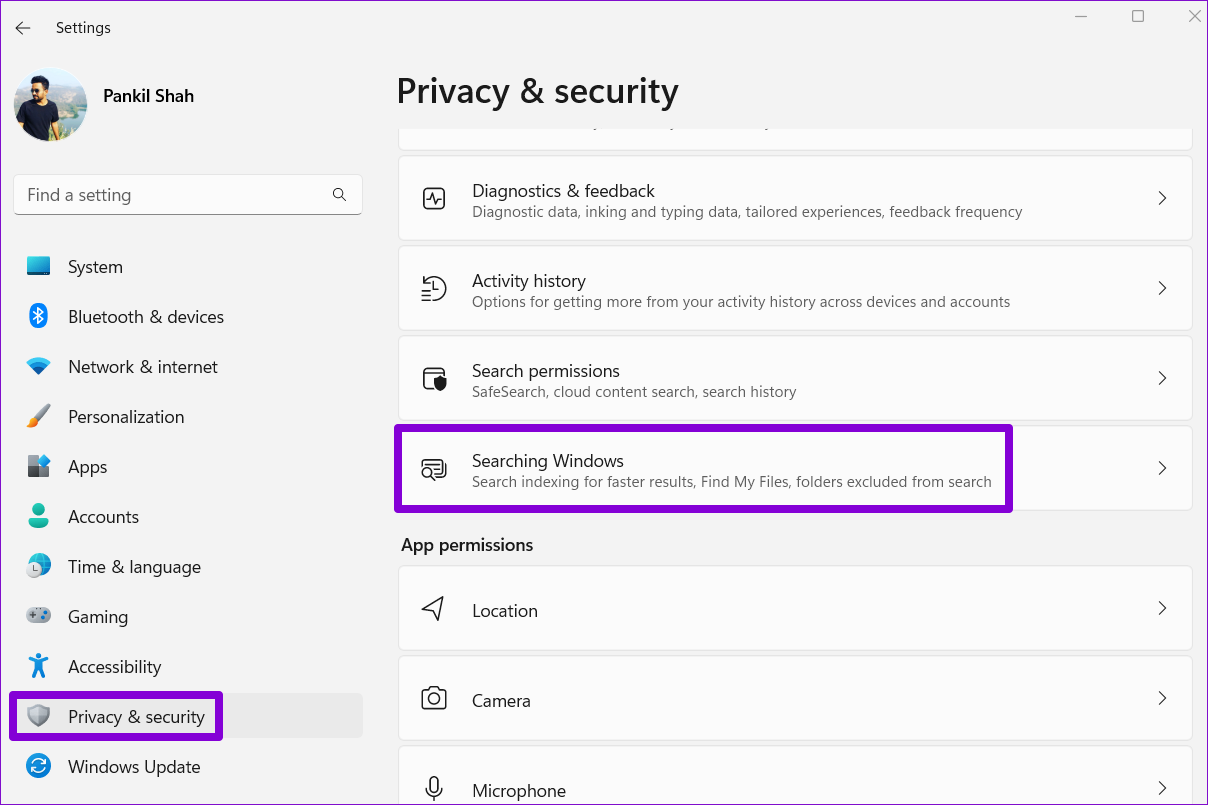Expand Searching Windows chevron arrow

[1162, 468]
